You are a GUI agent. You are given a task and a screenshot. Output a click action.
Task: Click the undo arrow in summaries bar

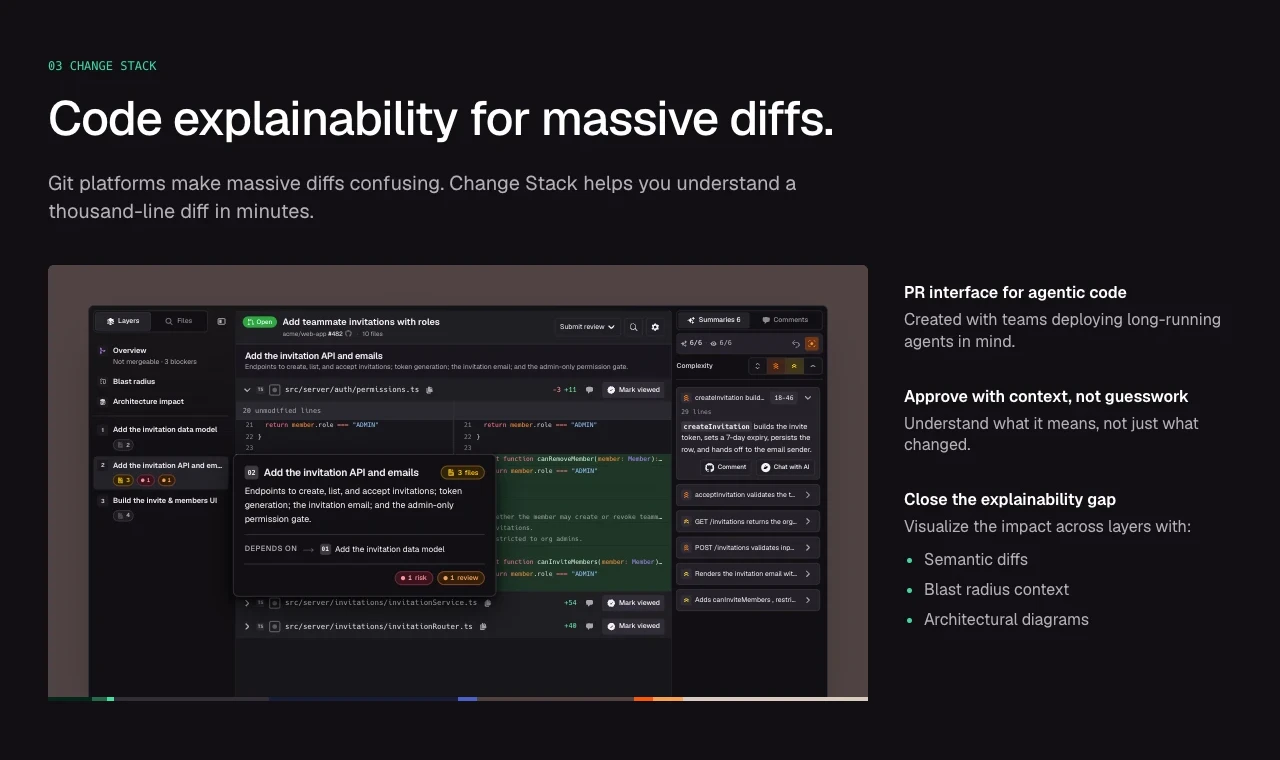click(796, 343)
